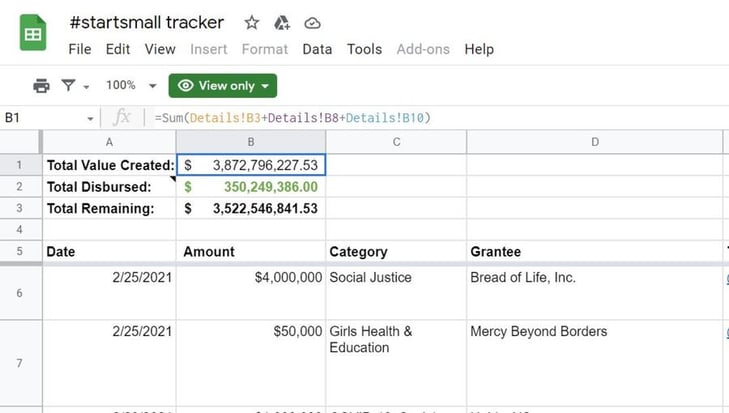This screenshot has width=729, height=413.
Task: Click in the formula bar text
Action: [293, 118]
